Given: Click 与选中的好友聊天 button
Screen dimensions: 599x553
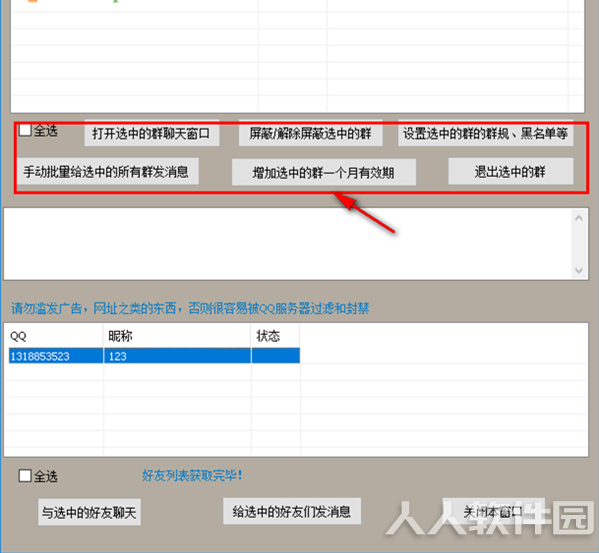Looking at the screenshot, I should pos(89,512).
